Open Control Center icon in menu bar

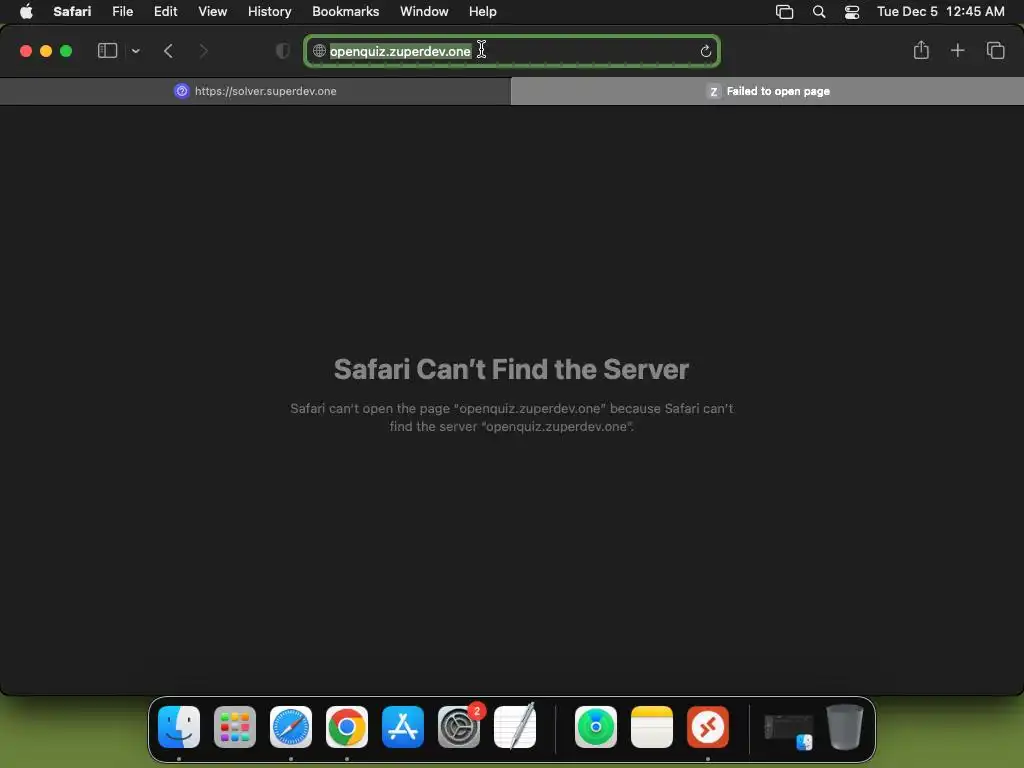click(852, 12)
